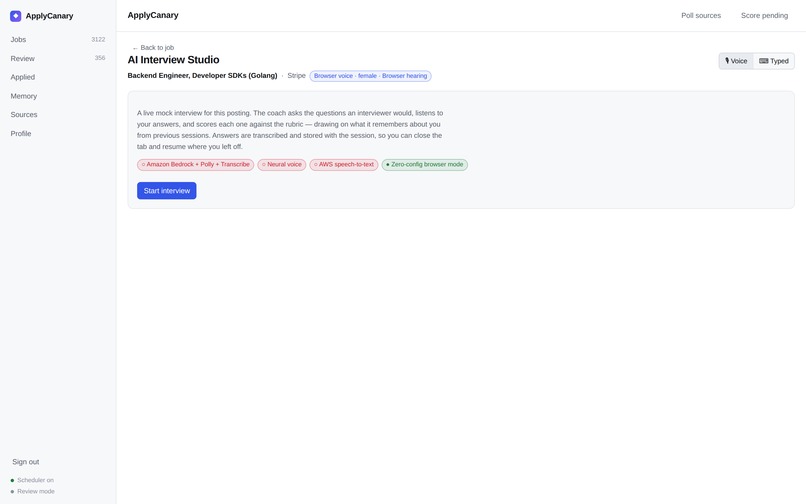This screenshot has height=504, width=806.
Task: Select the Zero-config browser mode chip
Action: click(x=425, y=165)
